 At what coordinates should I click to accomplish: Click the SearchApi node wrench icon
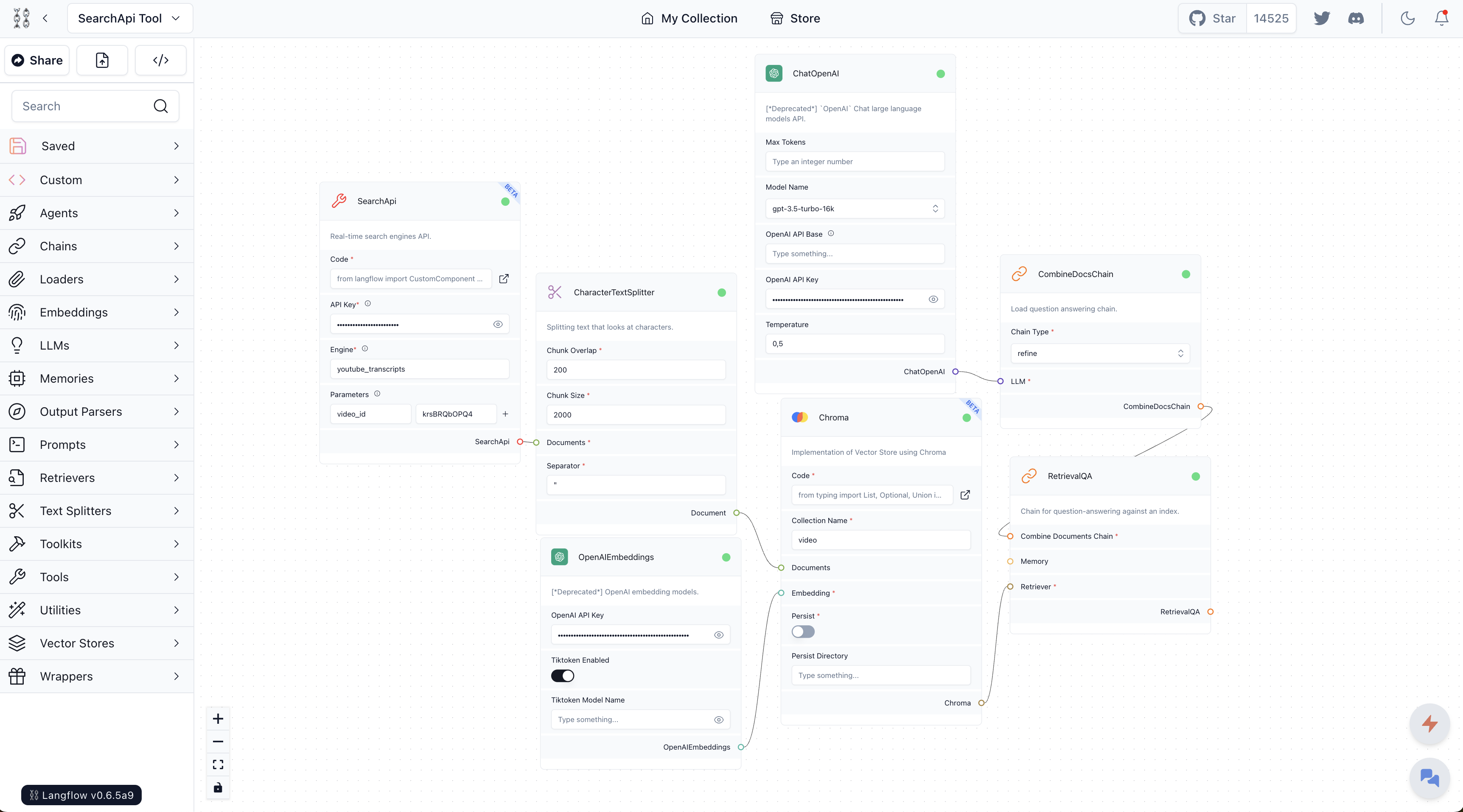click(x=339, y=201)
